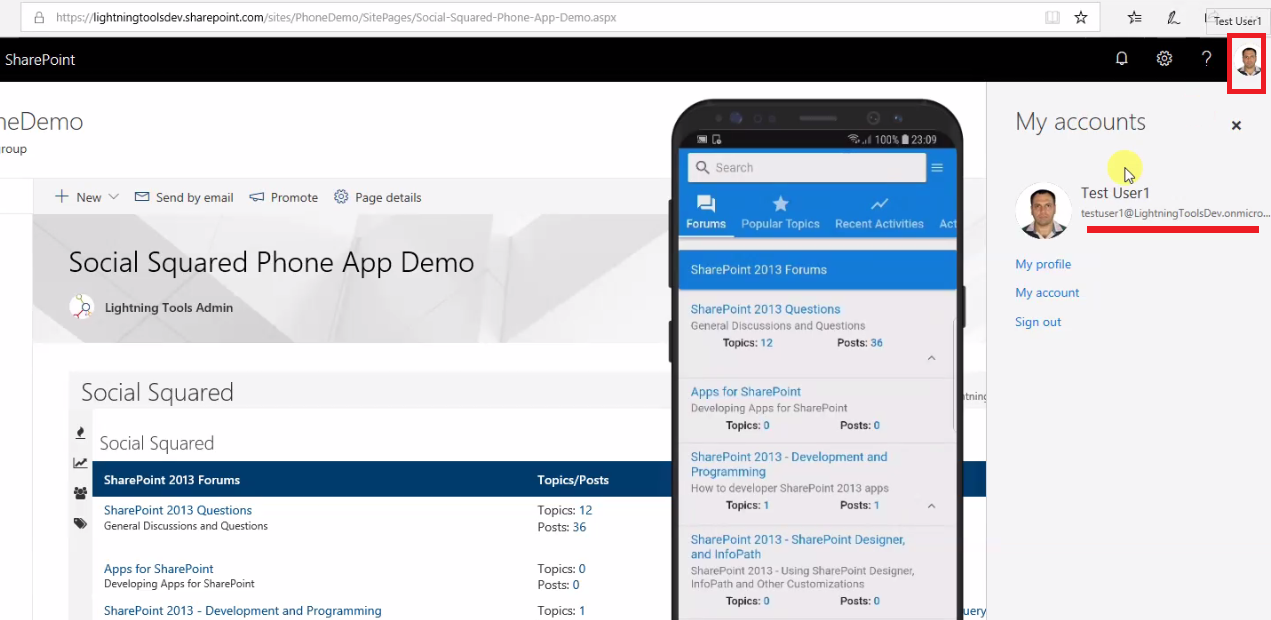Open My account link

tap(1047, 293)
